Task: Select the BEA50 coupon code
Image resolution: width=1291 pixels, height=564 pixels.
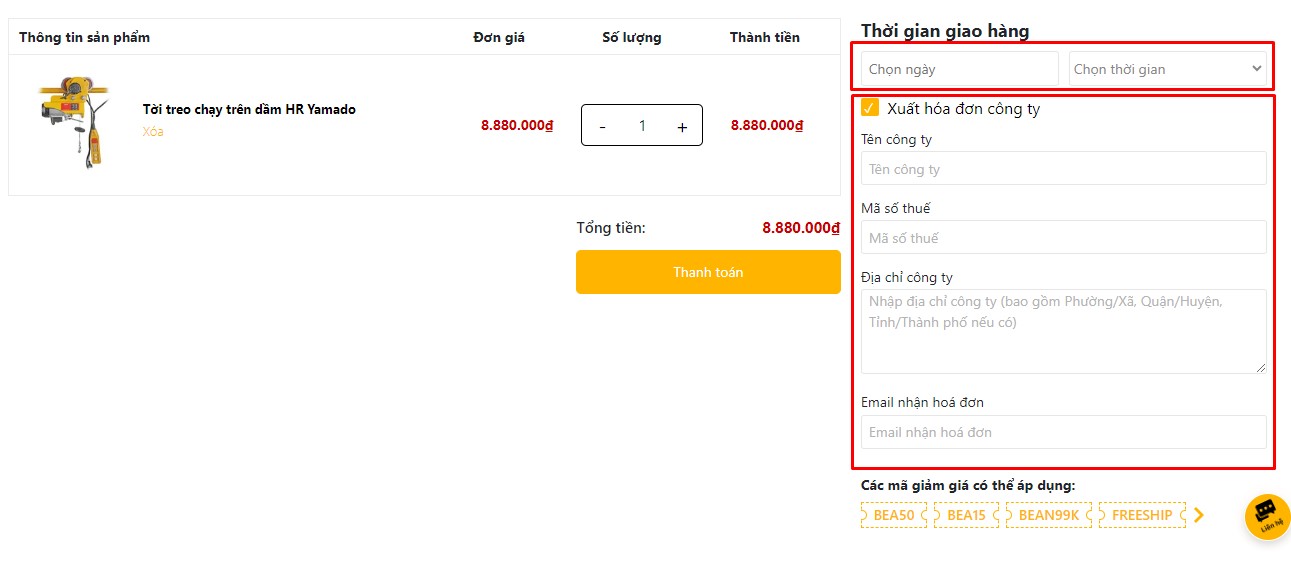Action: (894, 515)
